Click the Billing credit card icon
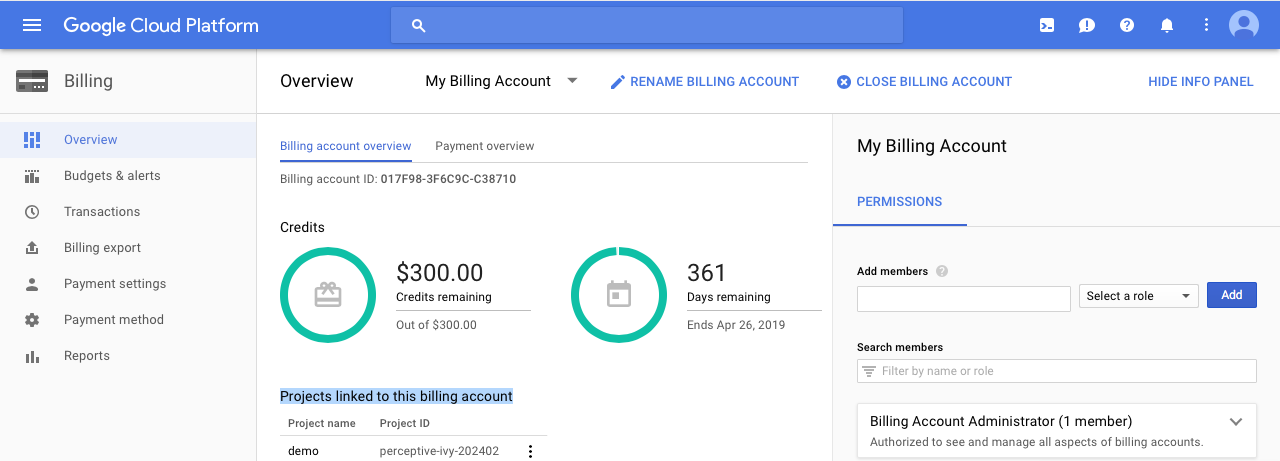The height and width of the screenshot is (461, 1280). tap(32, 81)
